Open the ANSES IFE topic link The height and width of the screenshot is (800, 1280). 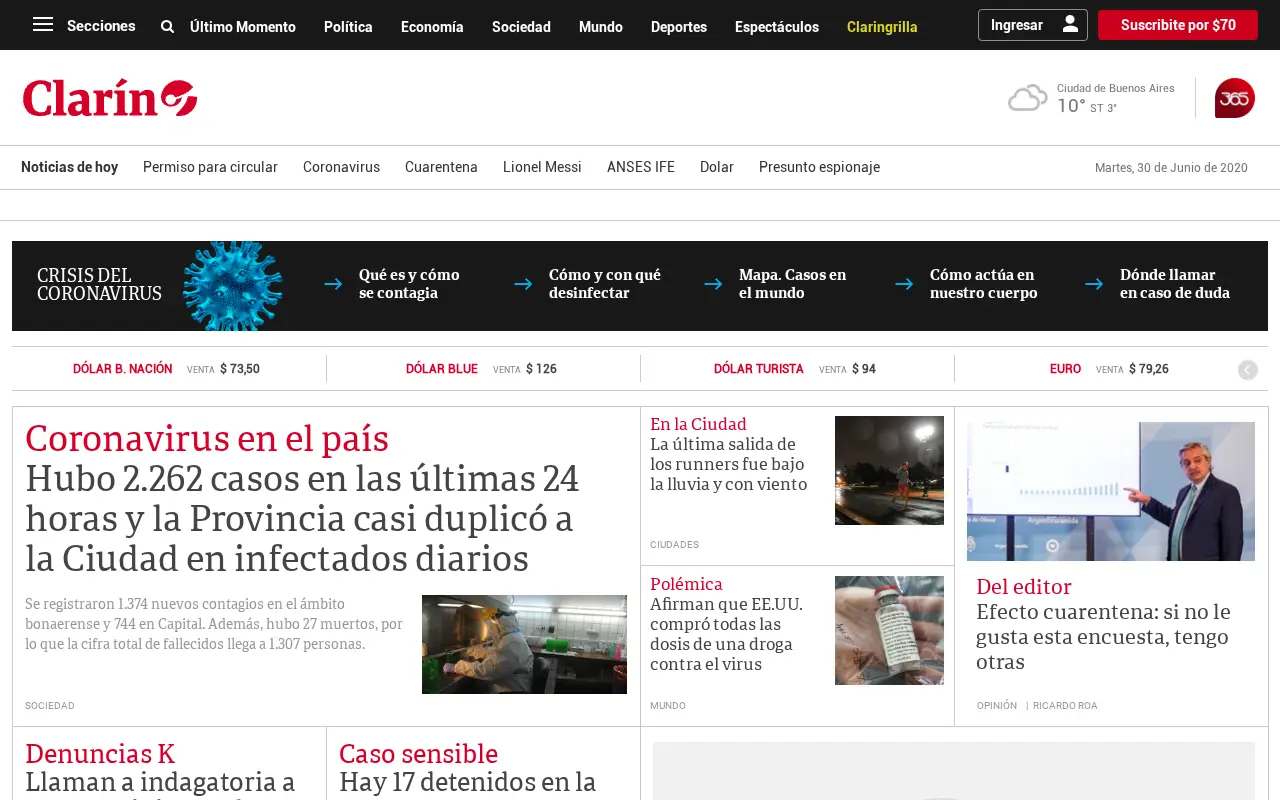coord(641,167)
